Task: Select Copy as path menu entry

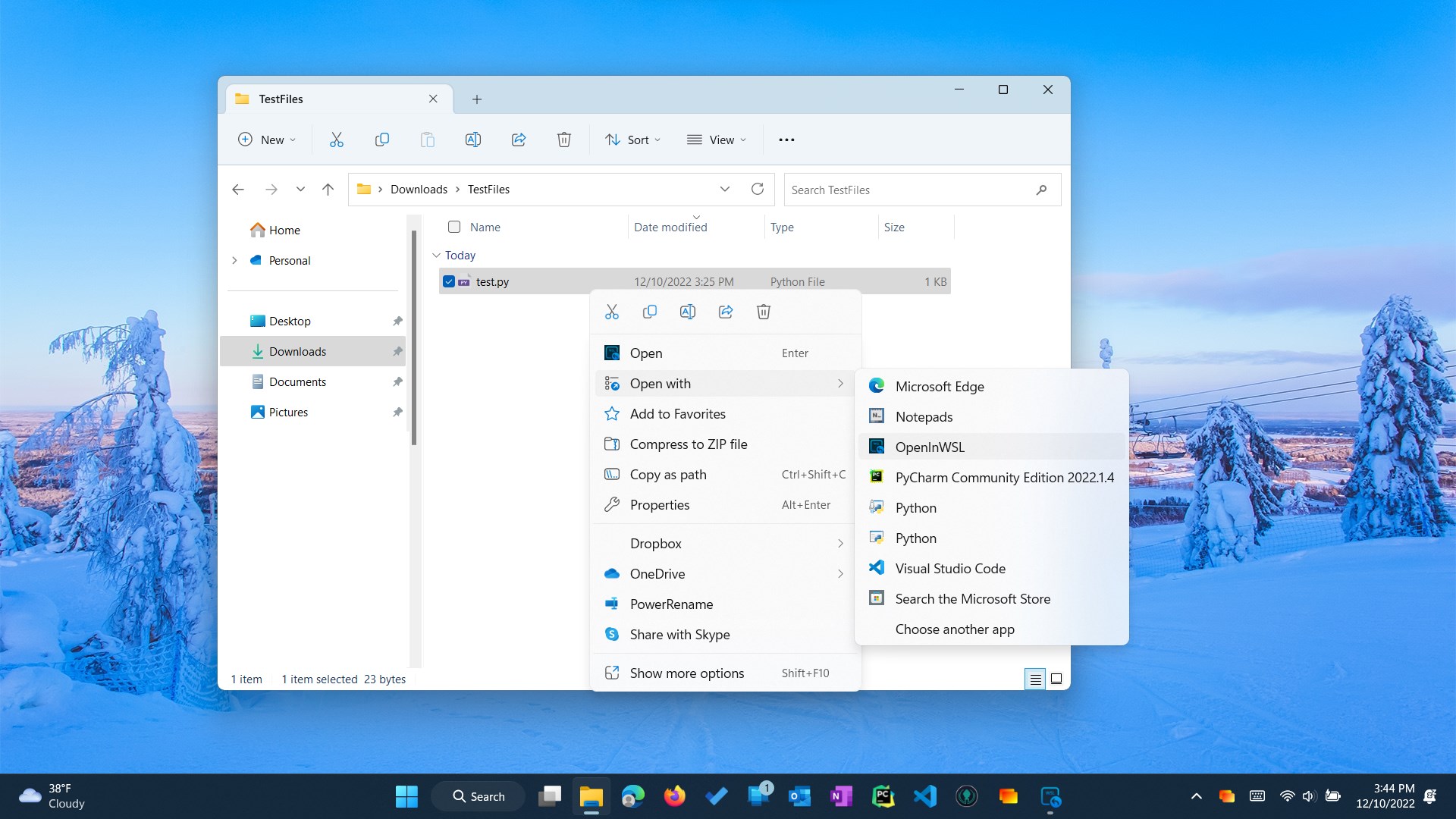Action: click(x=668, y=475)
